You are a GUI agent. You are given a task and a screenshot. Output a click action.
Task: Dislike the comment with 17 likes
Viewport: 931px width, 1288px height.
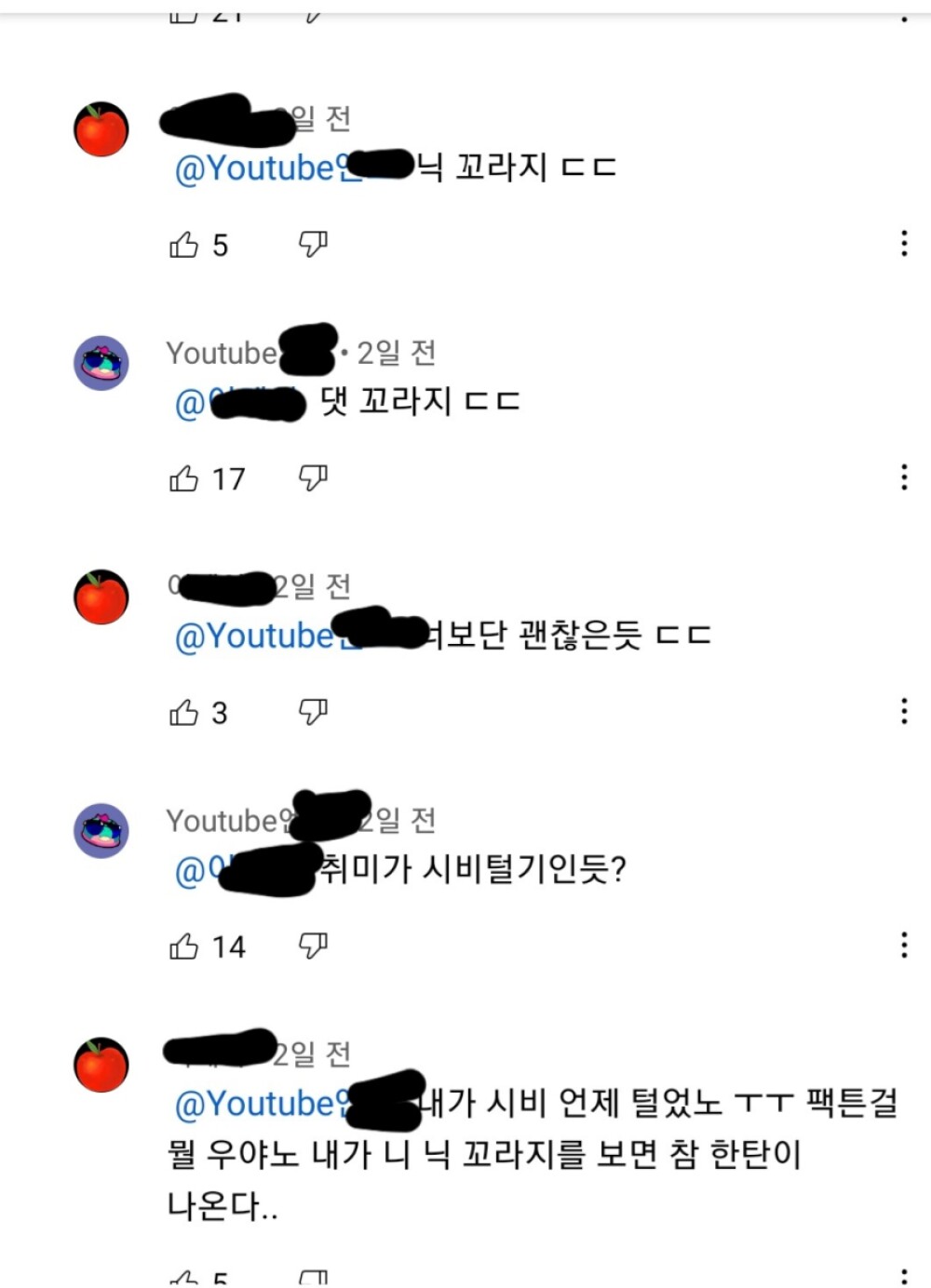tap(313, 478)
